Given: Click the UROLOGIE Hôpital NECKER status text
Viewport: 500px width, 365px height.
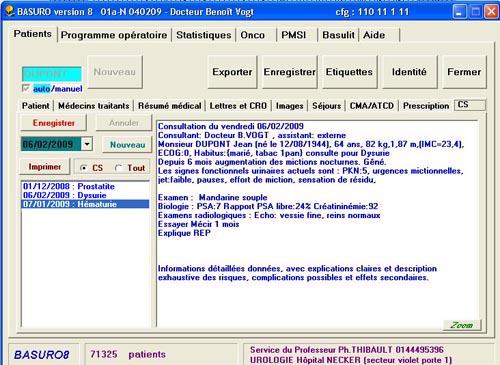Looking at the screenshot, I should pyautogui.click(x=351, y=360).
